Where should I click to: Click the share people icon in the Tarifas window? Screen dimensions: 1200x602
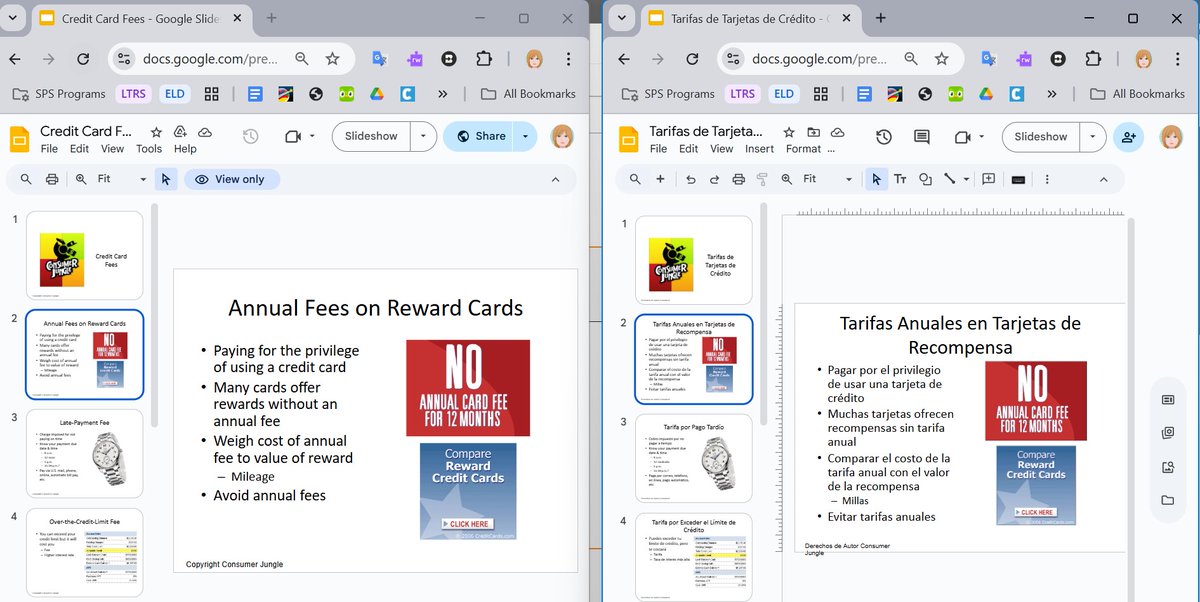(x=1129, y=137)
